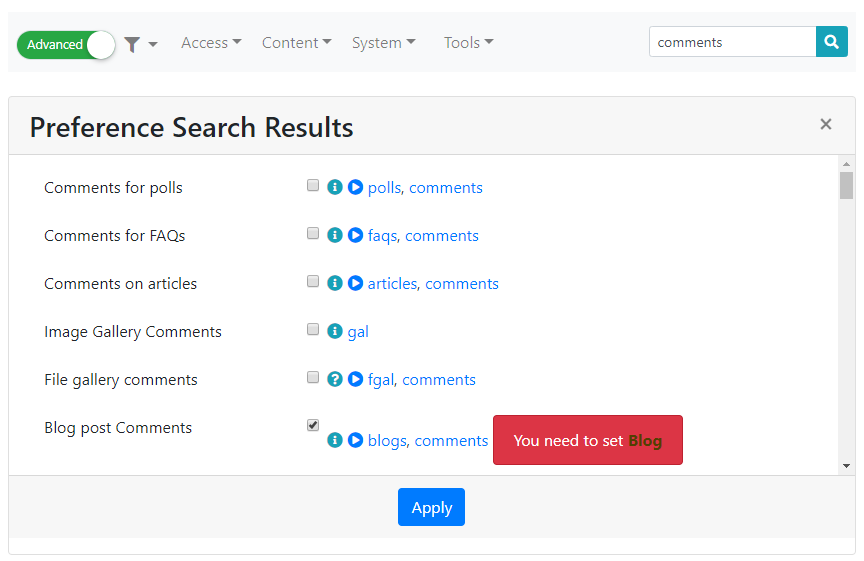Click the search field containing 'comments'

732,42
